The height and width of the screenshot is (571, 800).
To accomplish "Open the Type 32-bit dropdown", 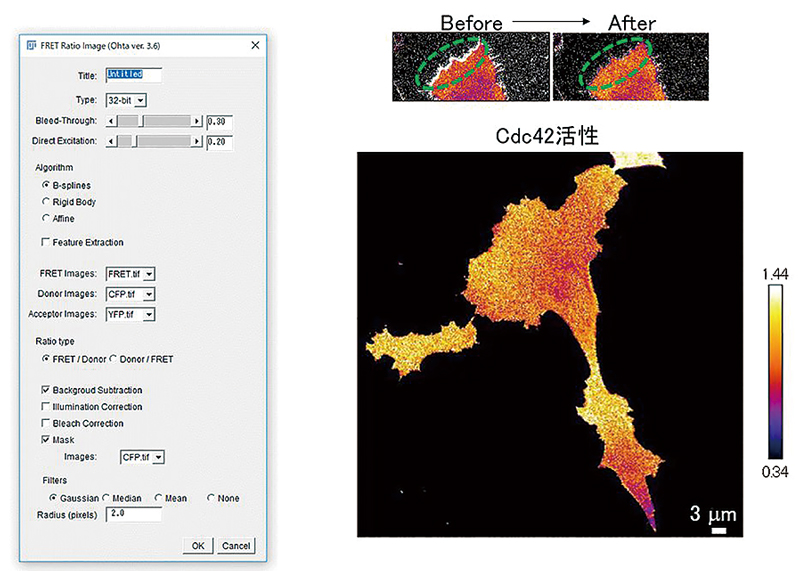I will pyautogui.click(x=126, y=100).
